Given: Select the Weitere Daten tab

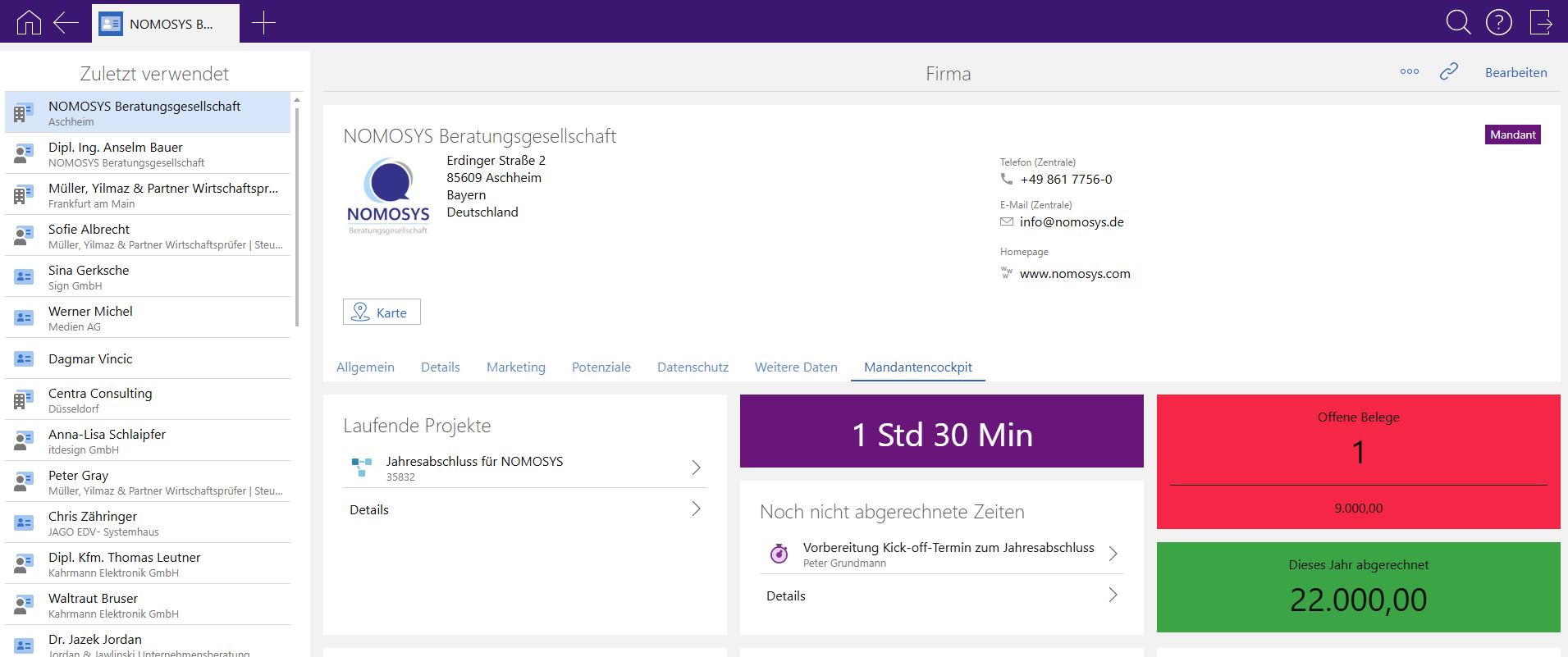Looking at the screenshot, I should (796, 367).
